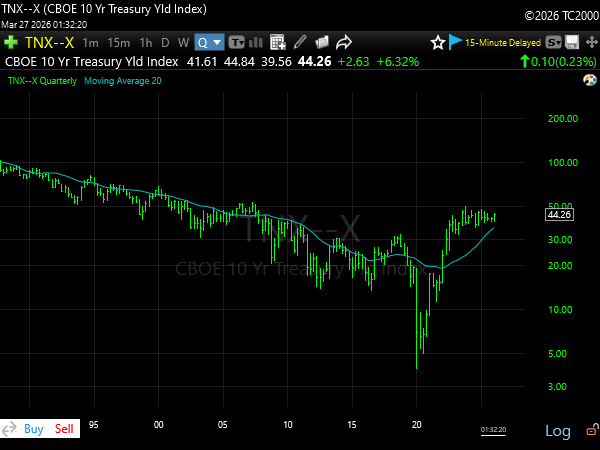Click the Moving Average 20 label
The height and width of the screenshot is (450, 600).
click(122, 81)
